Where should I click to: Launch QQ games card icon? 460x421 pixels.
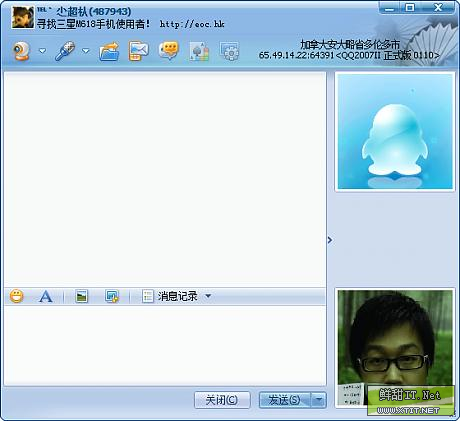click(199, 52)
